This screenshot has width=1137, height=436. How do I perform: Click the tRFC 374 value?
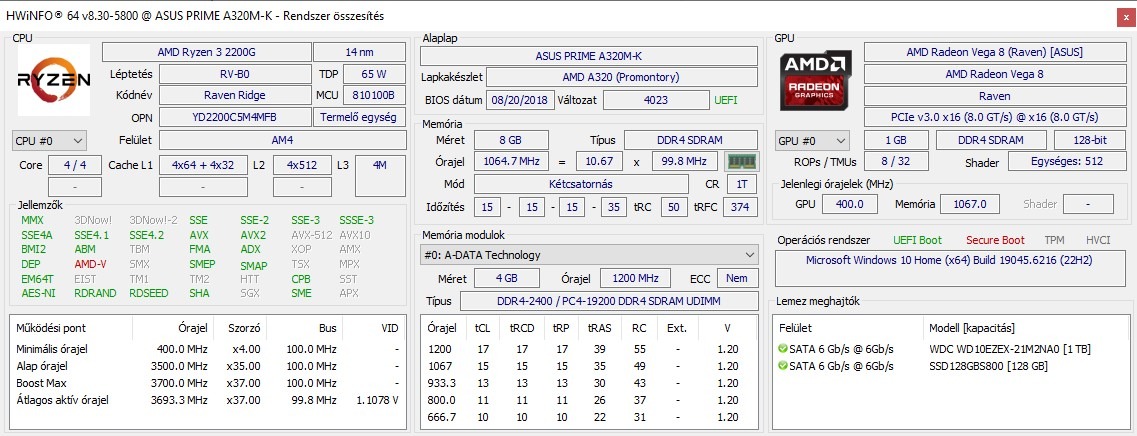point(740,207)
